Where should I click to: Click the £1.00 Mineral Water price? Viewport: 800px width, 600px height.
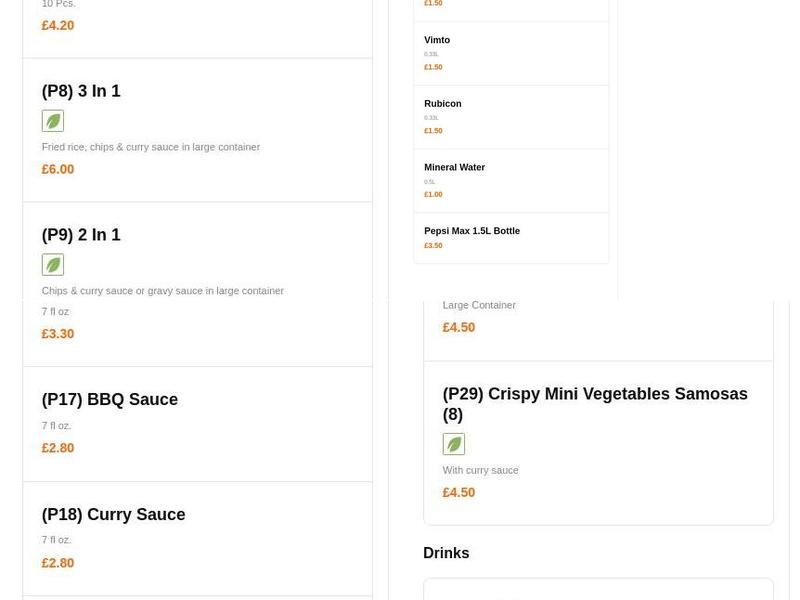(433, 194)
